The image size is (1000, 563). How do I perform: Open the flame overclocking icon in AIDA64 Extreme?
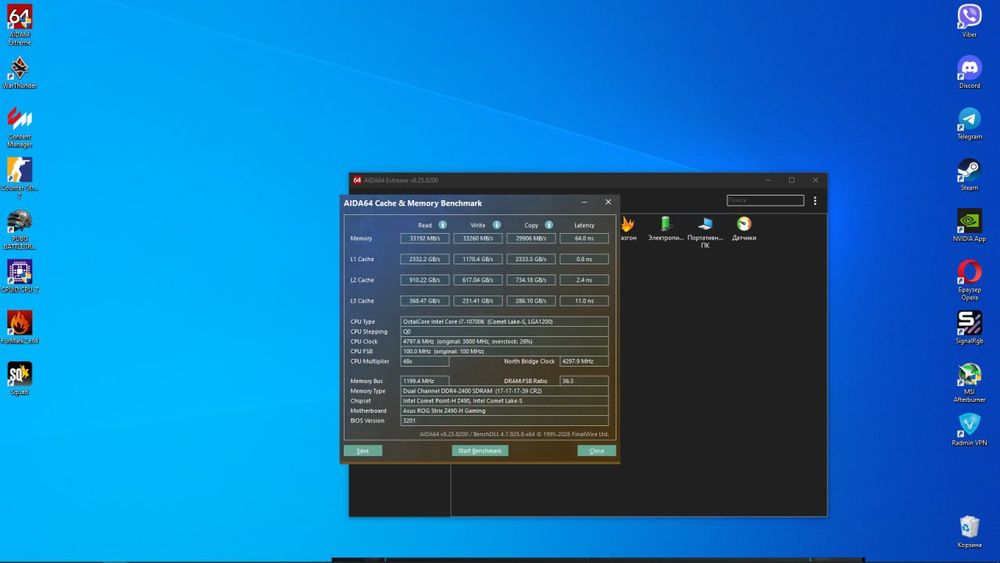[628, 228]
